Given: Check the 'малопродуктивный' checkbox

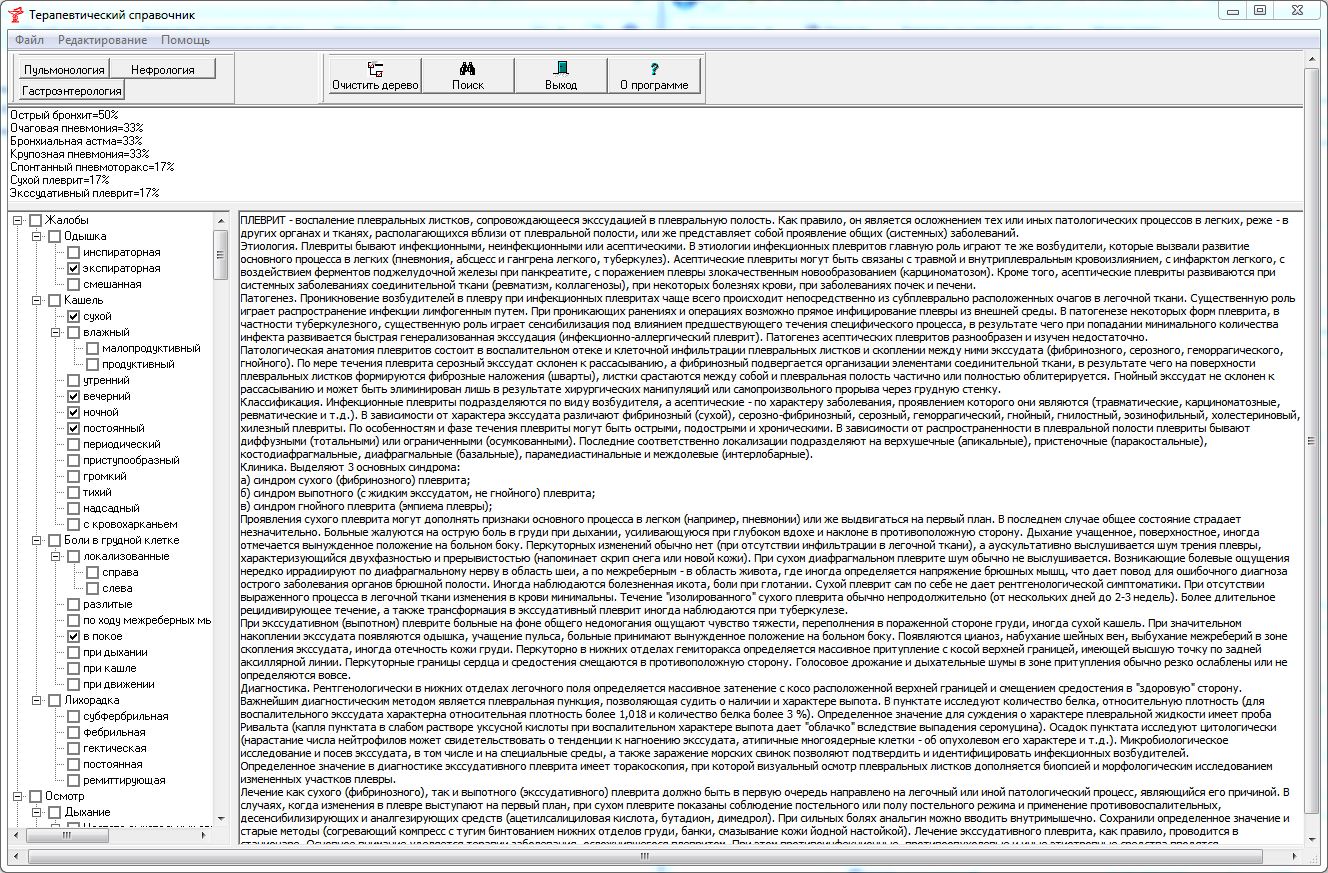Looking at the screenshot, I should pos(92,348).
